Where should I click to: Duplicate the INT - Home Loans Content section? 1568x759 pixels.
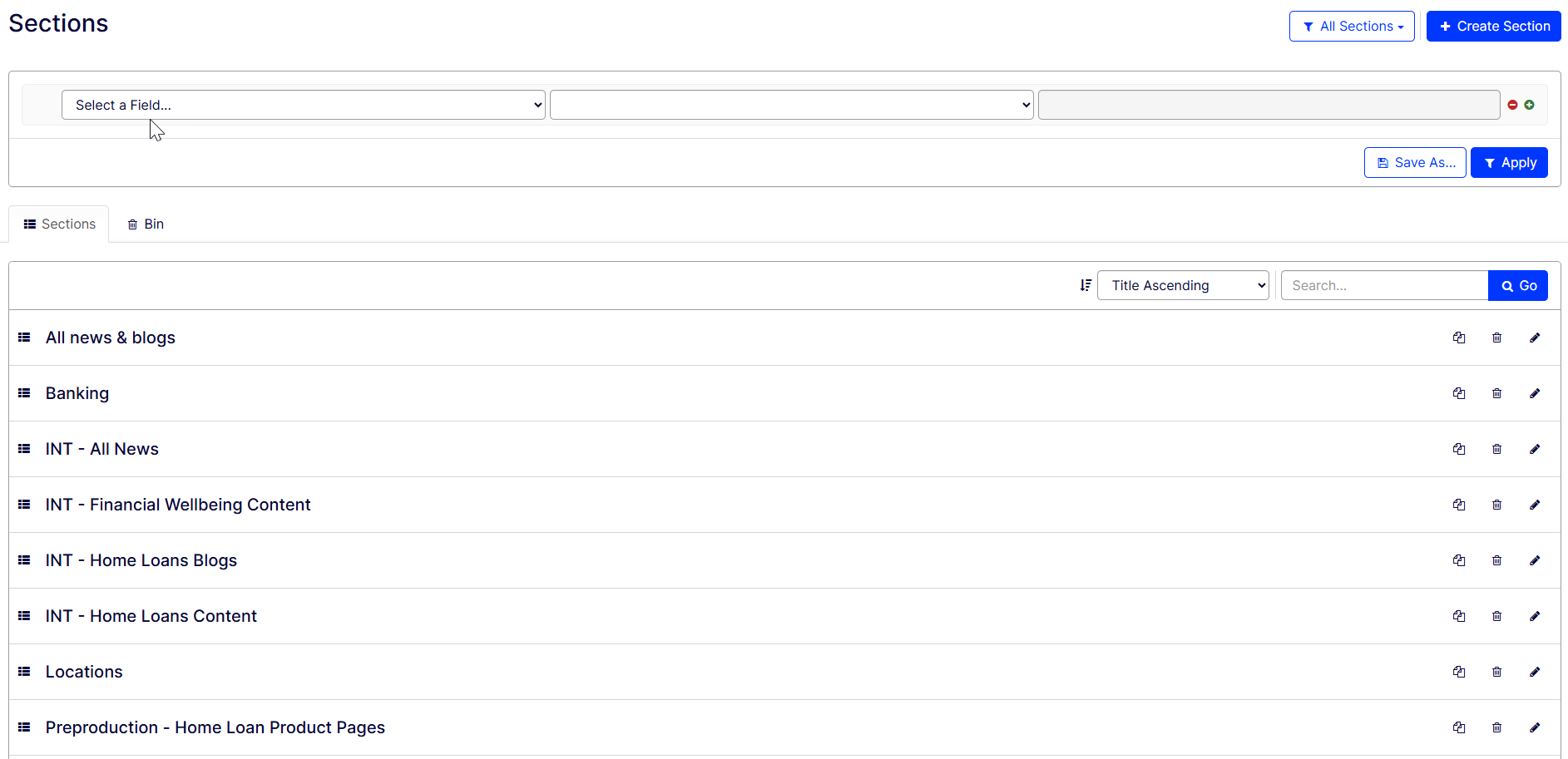[1459, 616]
